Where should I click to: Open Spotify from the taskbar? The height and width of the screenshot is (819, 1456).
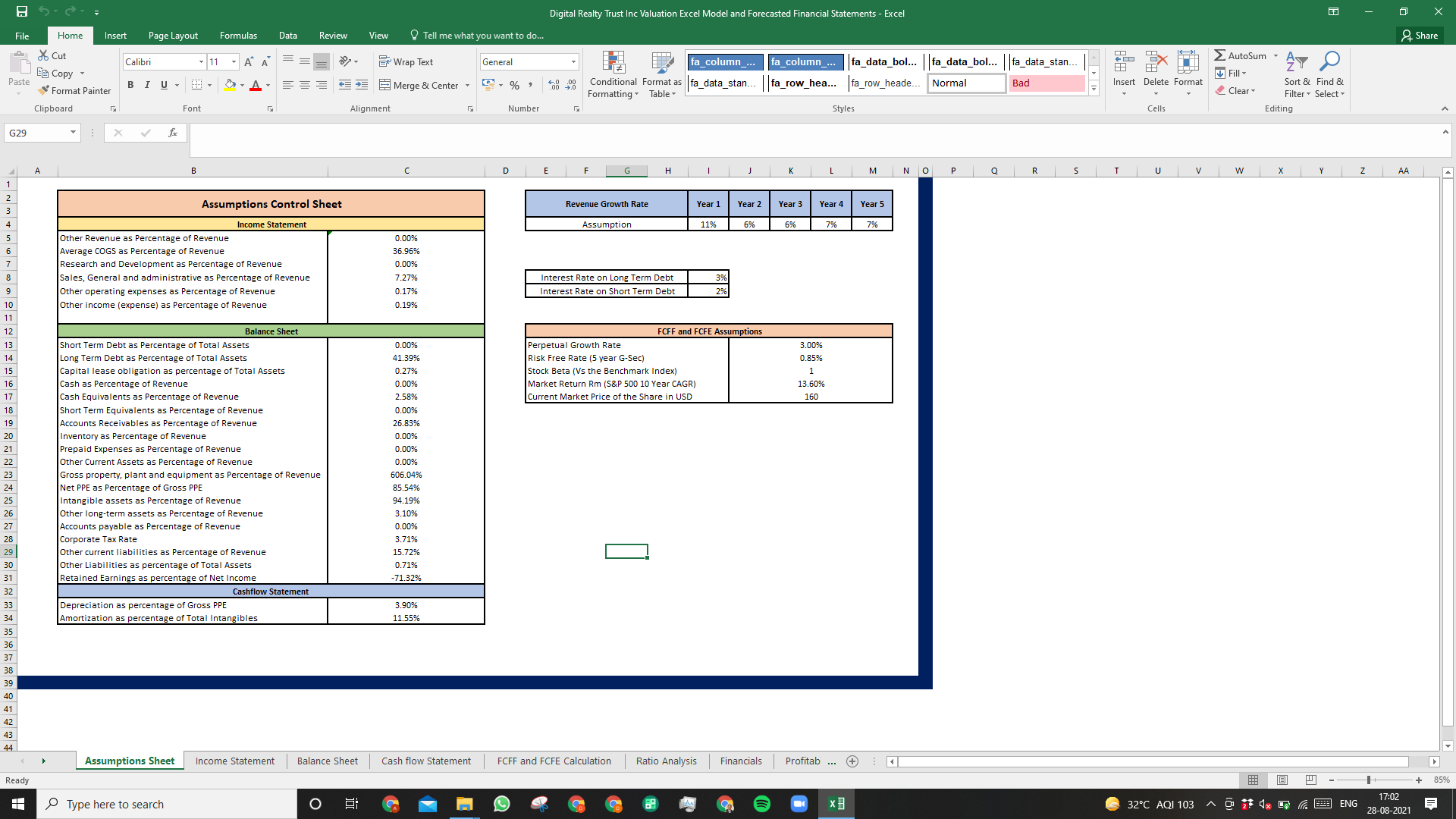762,804
